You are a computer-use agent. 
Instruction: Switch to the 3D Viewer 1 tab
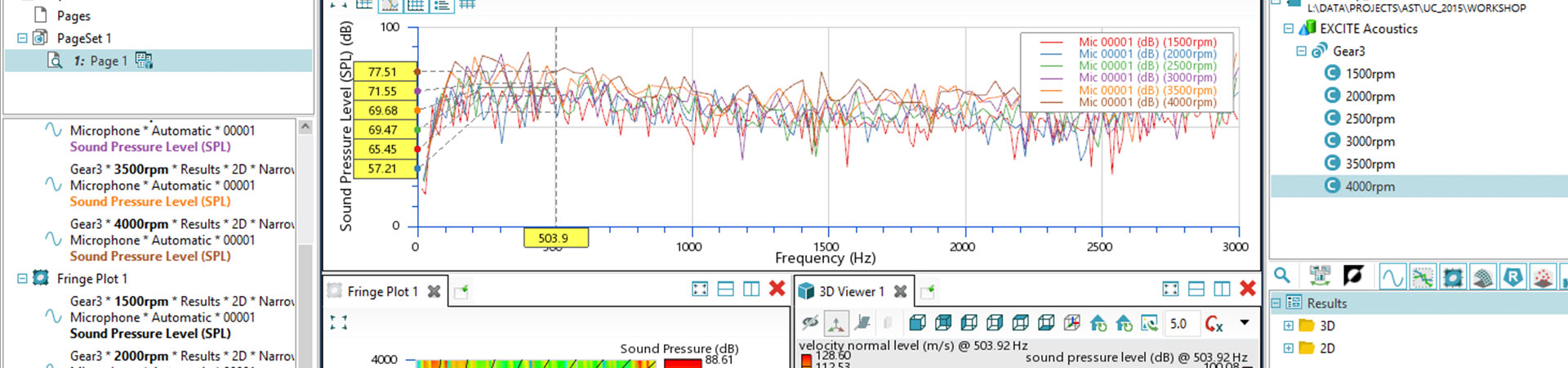[x=851, y=292]
